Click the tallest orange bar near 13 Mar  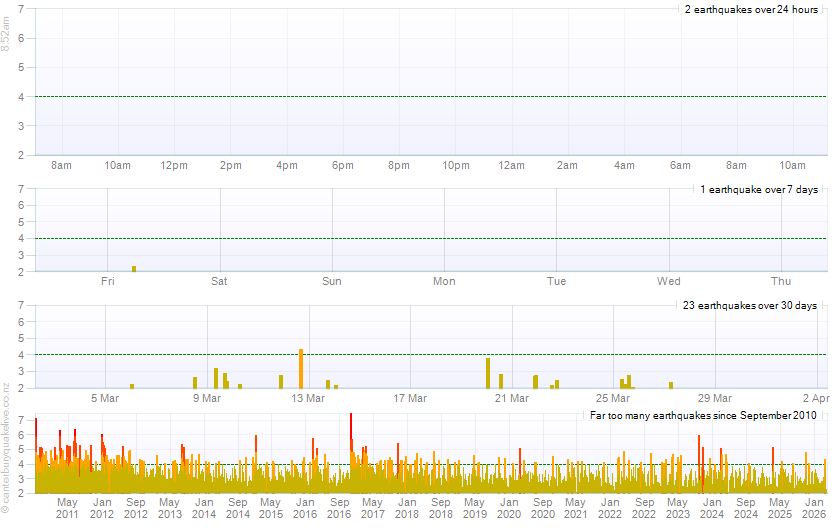pyautogui.click(x=301, y=368)
